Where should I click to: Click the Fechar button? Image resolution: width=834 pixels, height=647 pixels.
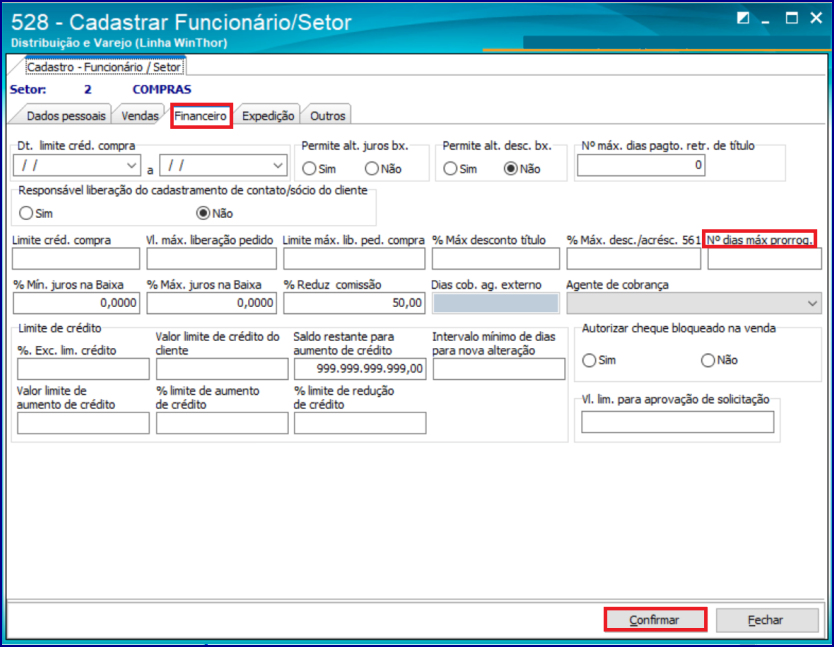pyautogui.click(x=766, y=620)
